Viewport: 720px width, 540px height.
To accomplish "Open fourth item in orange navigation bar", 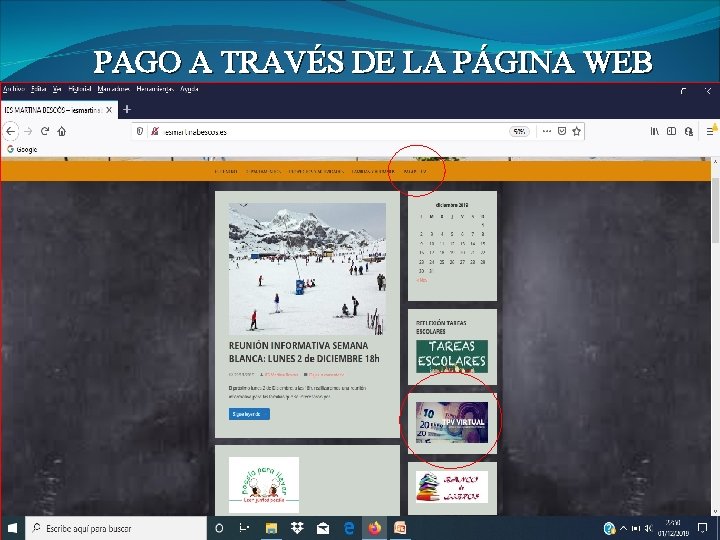I will pyautogui.click(x=373, y=171).
